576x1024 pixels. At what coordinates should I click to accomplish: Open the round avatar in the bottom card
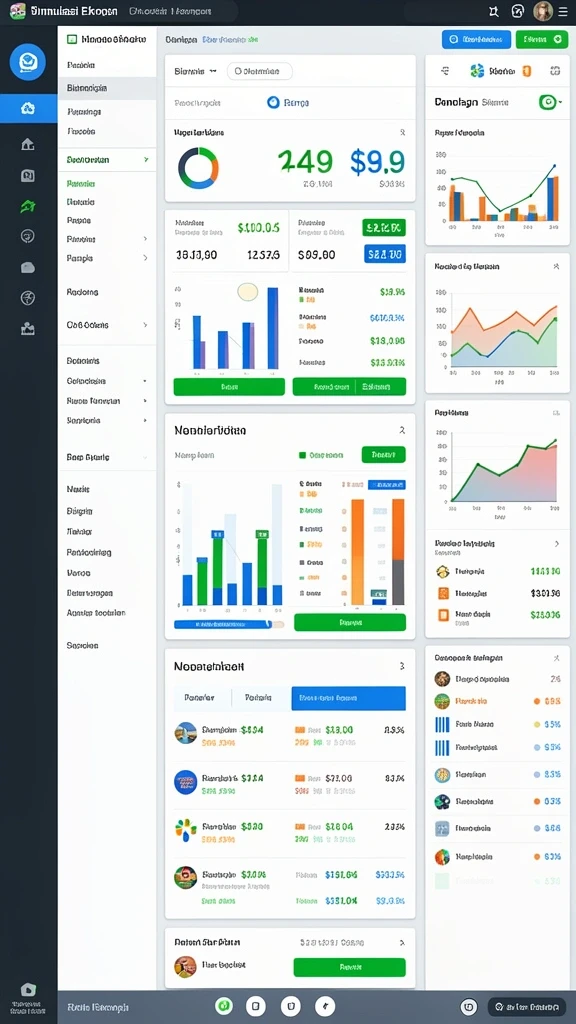pos(185,967)
